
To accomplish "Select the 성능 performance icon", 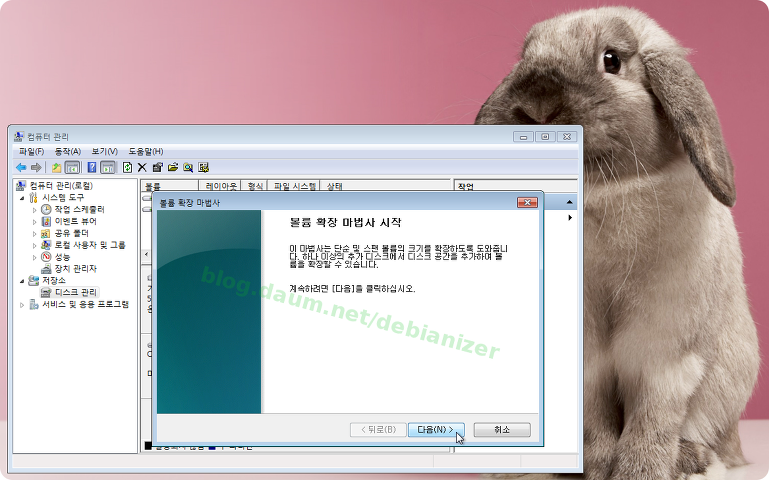I will click(46, 256).
